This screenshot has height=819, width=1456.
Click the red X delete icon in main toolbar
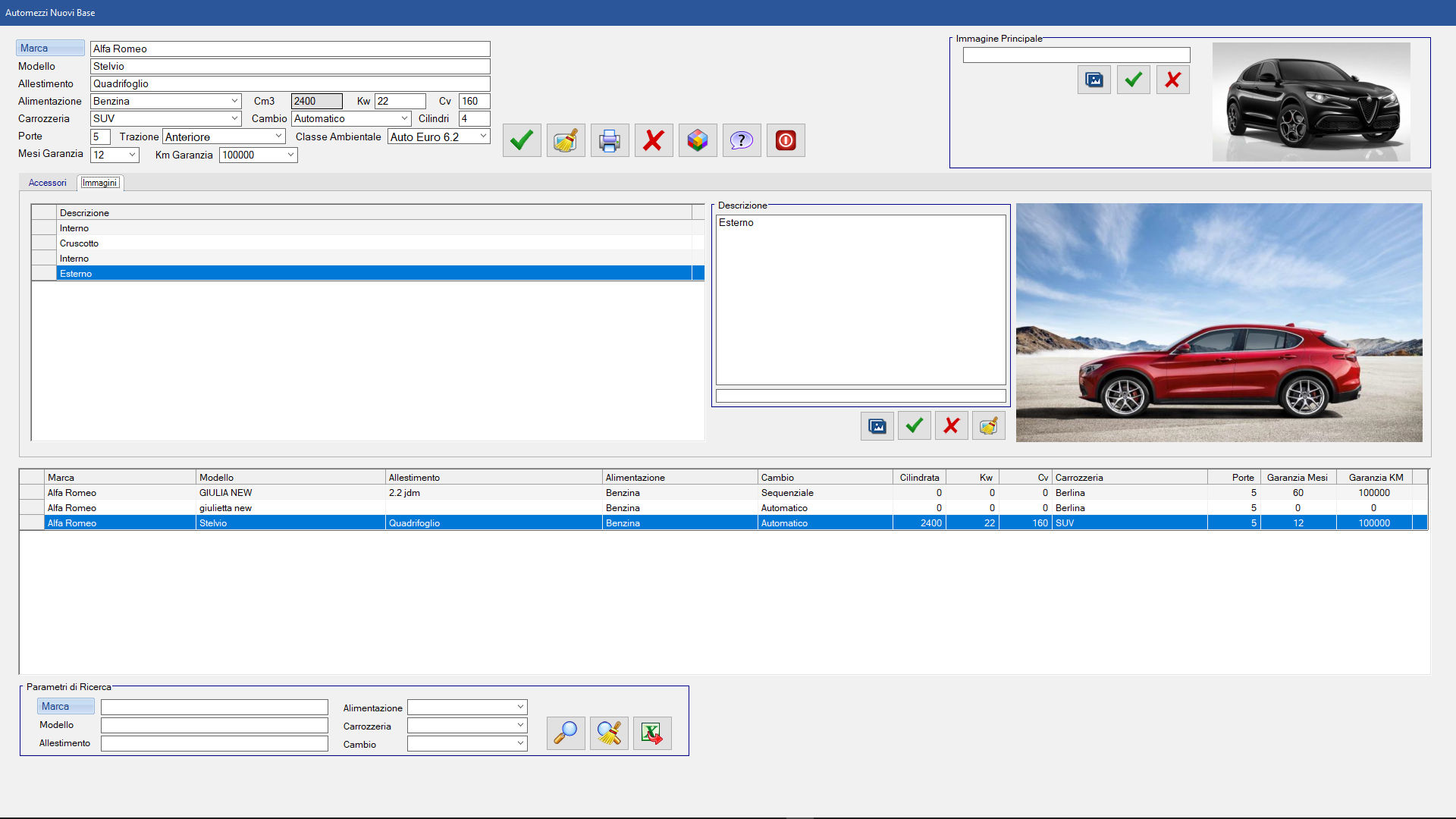654,140
